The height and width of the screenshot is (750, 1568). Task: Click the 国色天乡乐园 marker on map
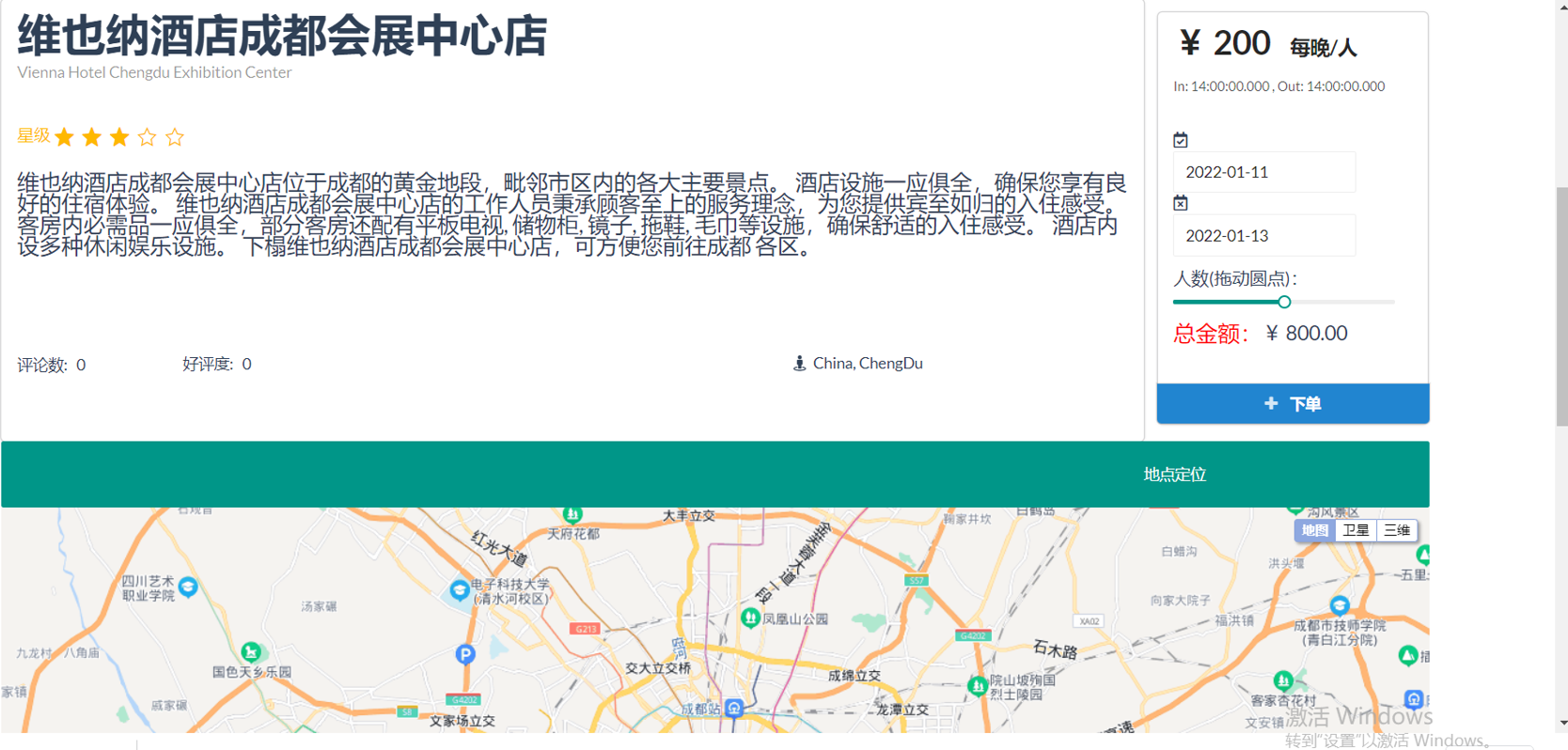pyautogui.click(x=251, y=651)
